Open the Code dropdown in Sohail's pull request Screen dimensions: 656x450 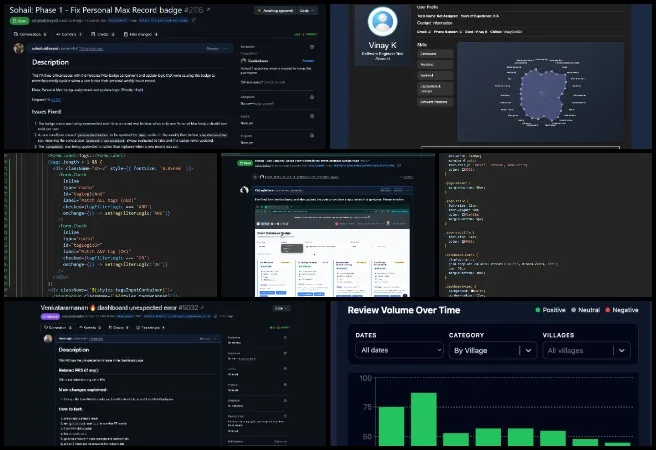pyautogui.click(x=307, y=10)
